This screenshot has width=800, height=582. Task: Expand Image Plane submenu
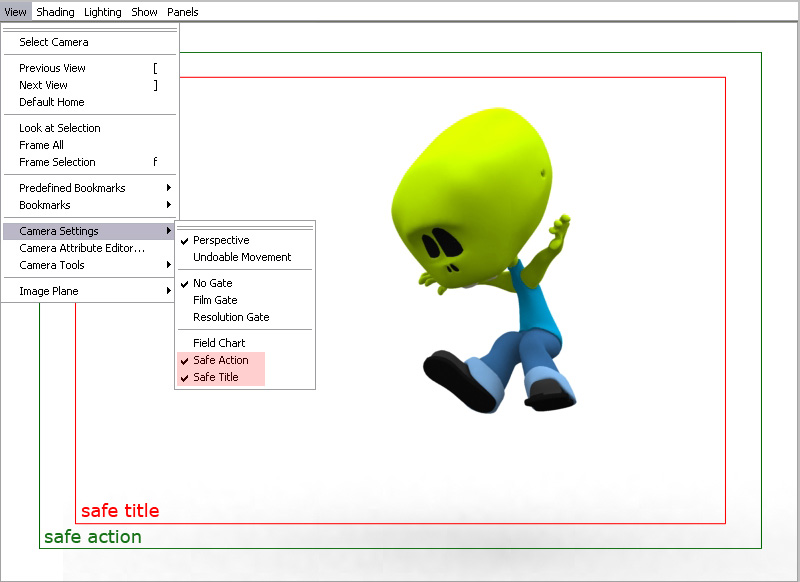[x=49, y=291]
